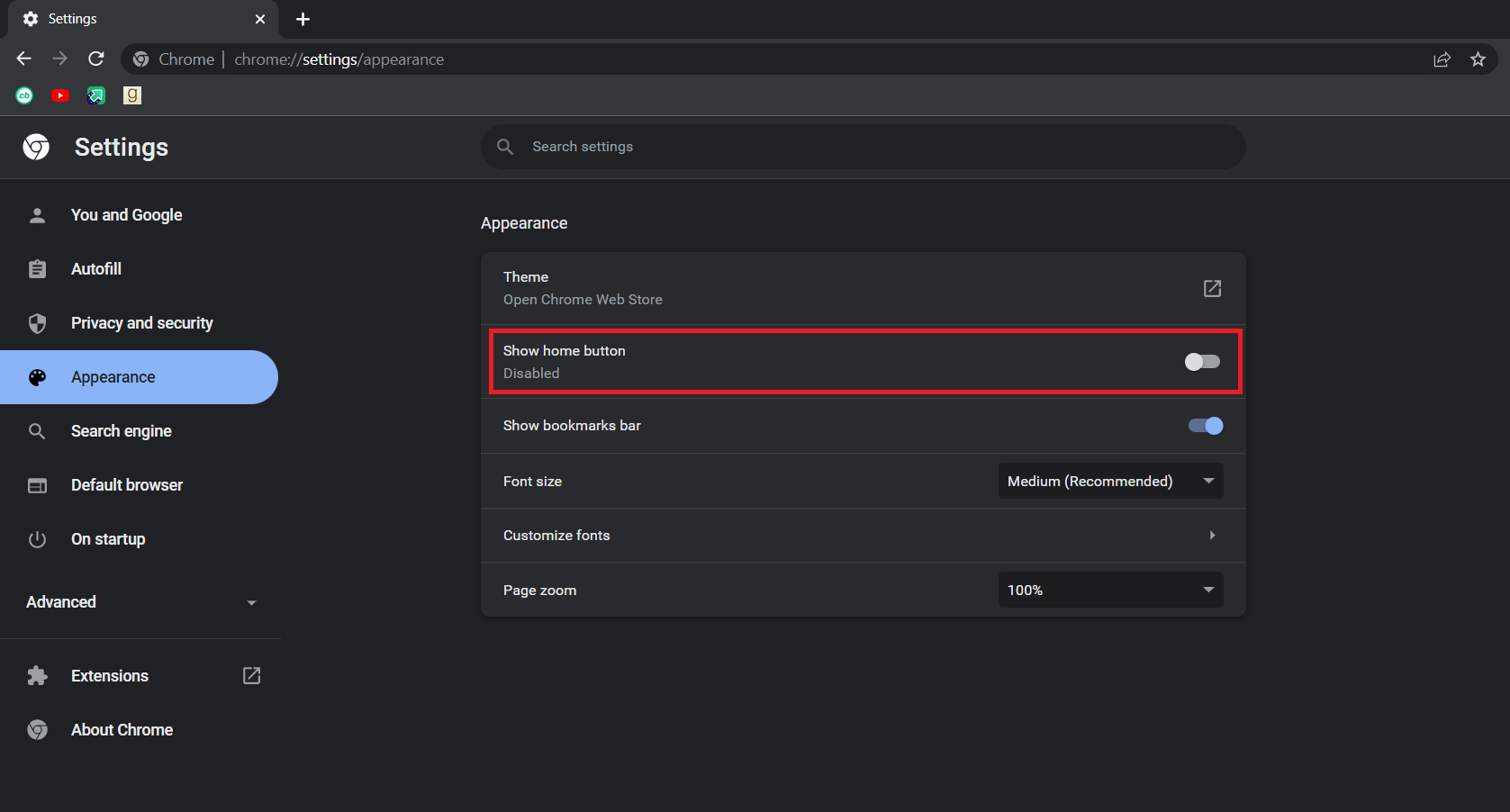Screen dimensions: 1510x812
Task: Click the search magnifier icon in settings search
Action: click(x=505, y=147)
